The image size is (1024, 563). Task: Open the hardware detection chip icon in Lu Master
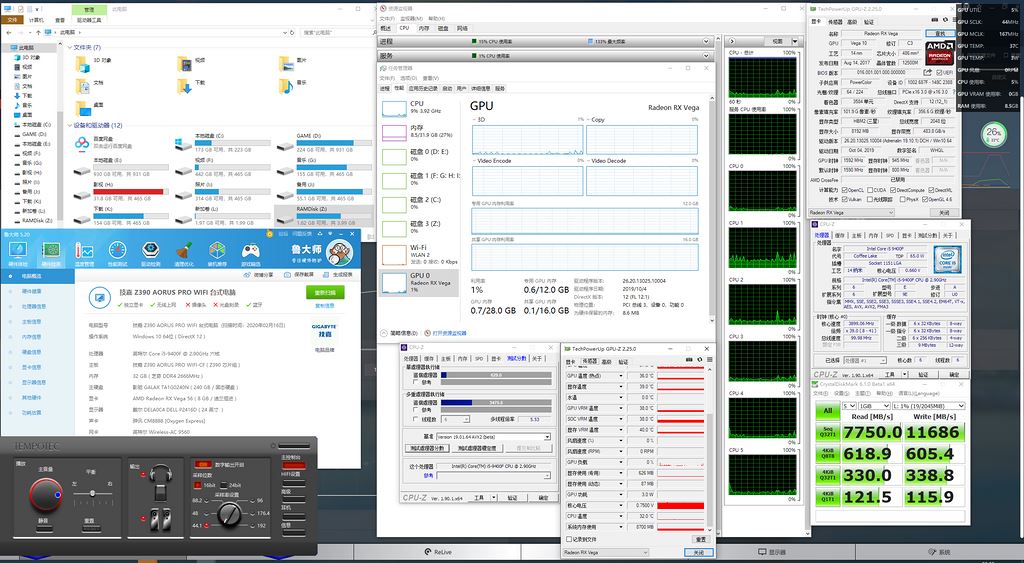pyautogui.click(x=52, y=251)
